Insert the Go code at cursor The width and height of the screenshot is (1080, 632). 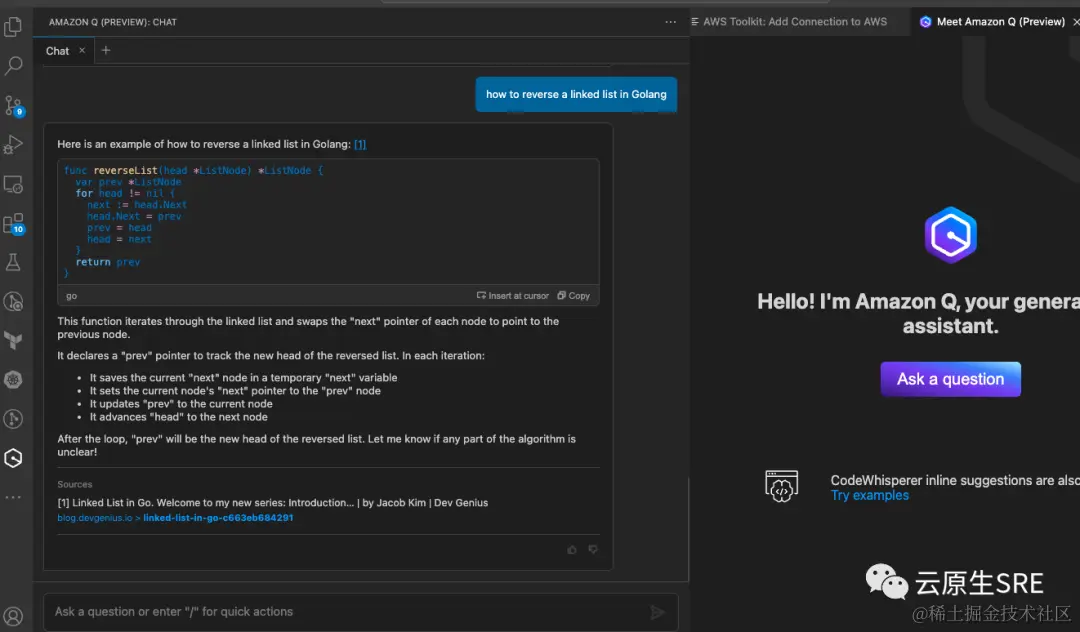(512, 295)
